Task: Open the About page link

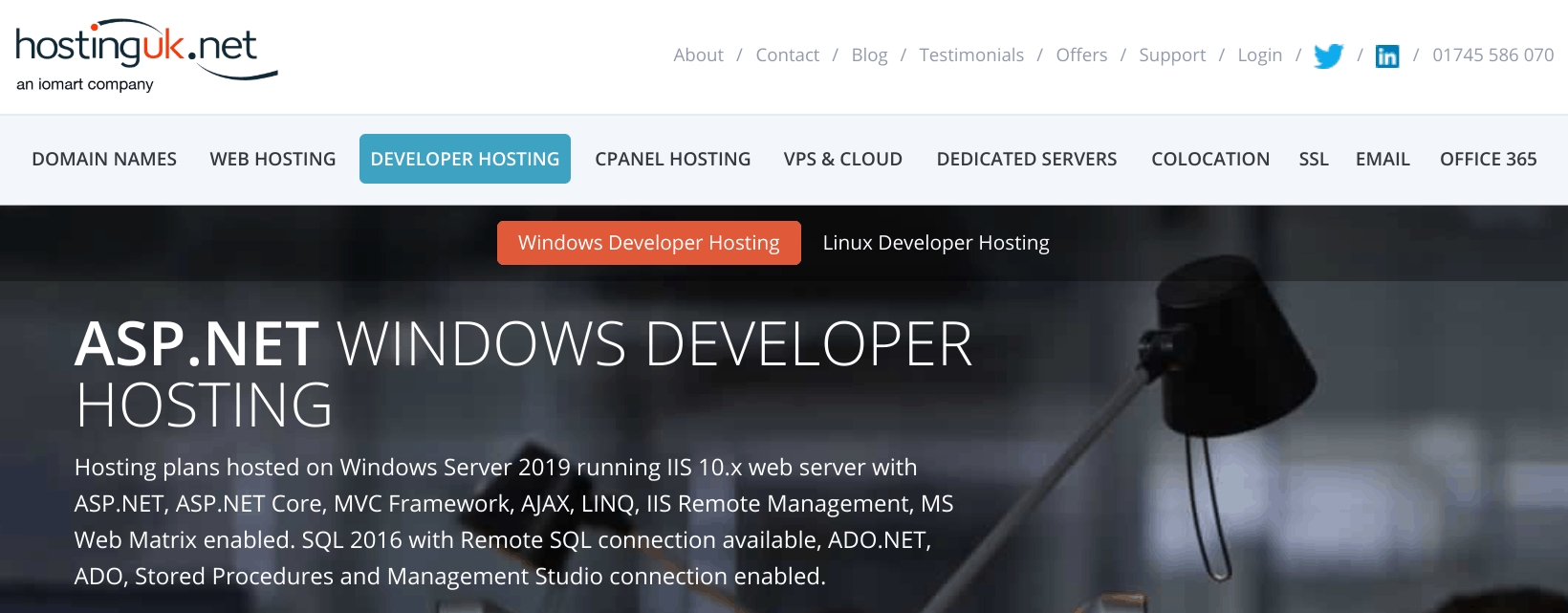Action: pyautogui.click(x=698, y=55)
